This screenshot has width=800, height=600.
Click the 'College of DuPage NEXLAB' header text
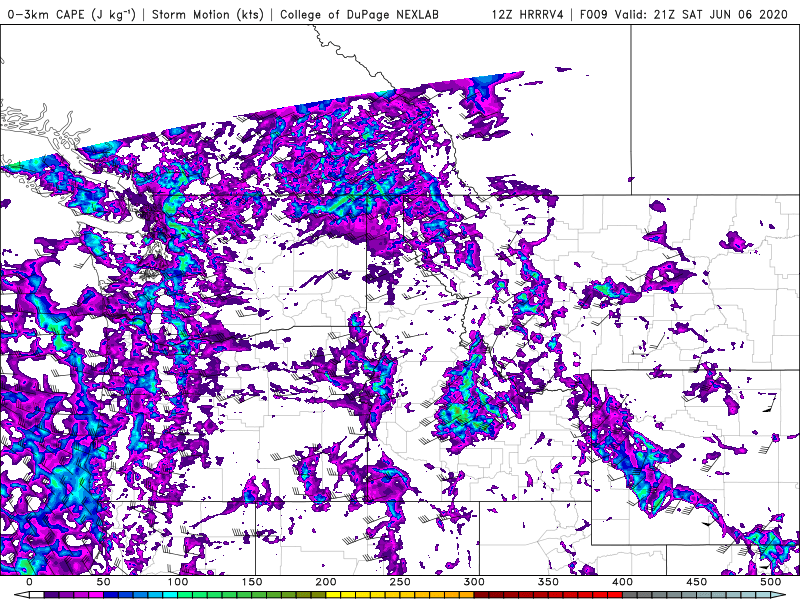(359, 14)
